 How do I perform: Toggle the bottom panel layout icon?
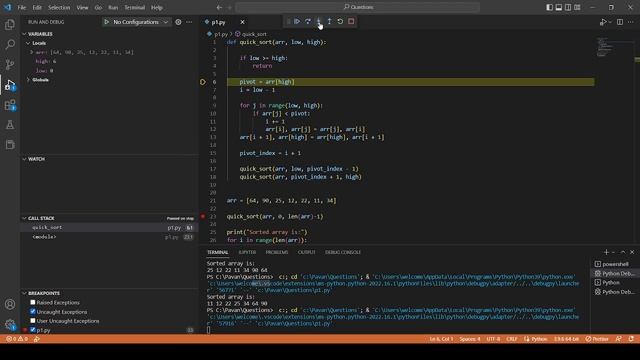click(559, 7)
